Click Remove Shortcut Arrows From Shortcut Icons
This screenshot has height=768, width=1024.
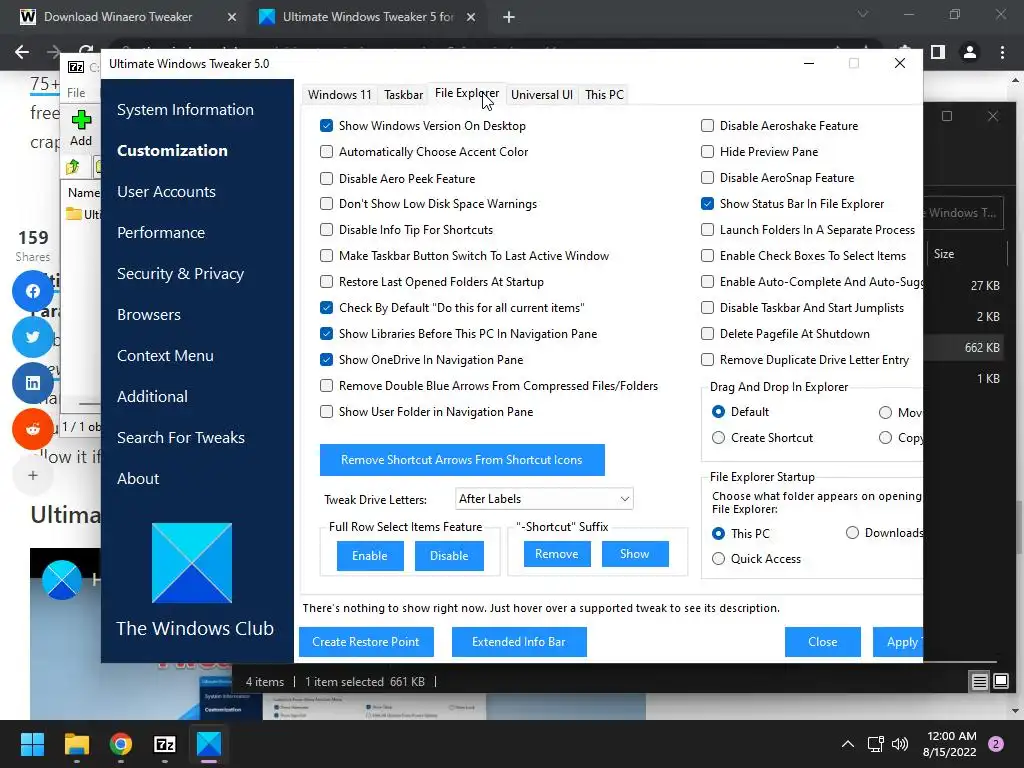[462, 460]
